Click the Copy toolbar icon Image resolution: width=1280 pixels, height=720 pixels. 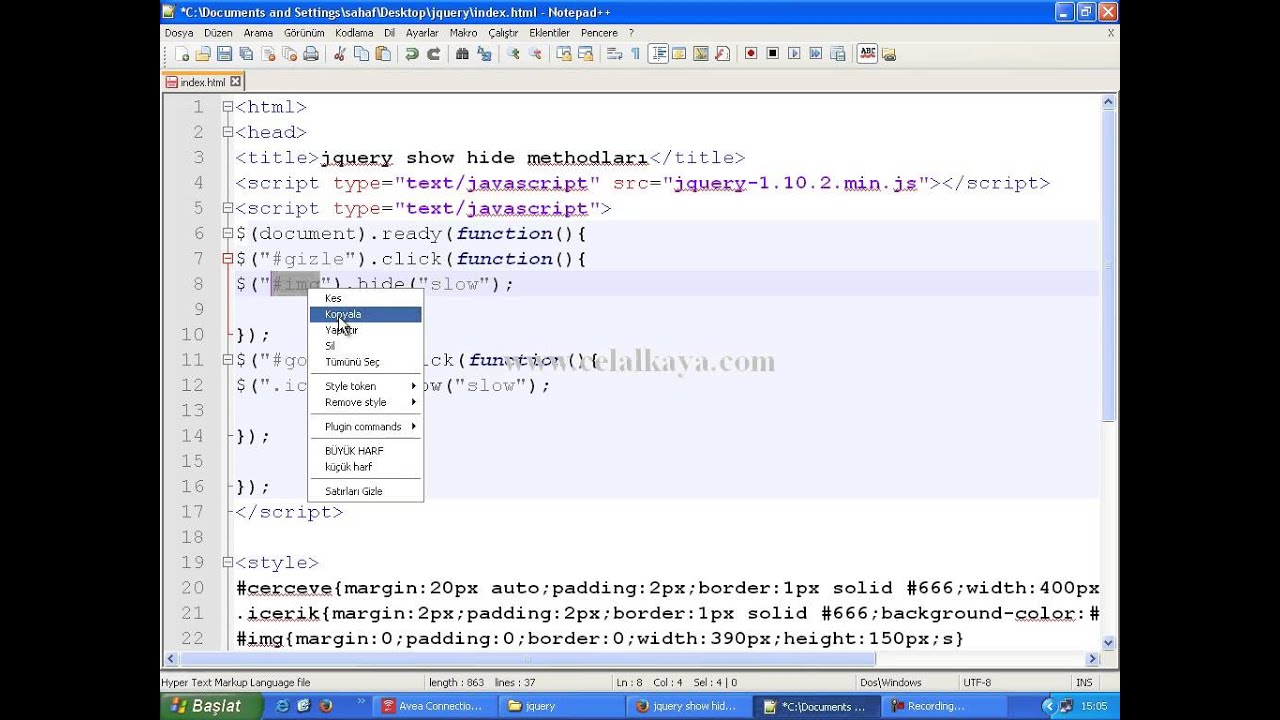(361, 54)
